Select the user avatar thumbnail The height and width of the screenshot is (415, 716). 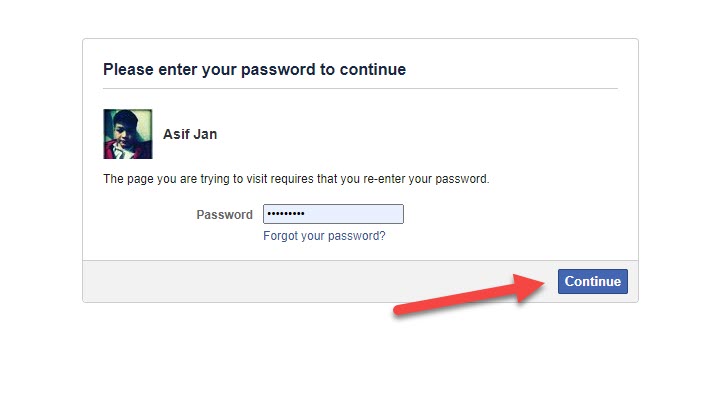128,134
